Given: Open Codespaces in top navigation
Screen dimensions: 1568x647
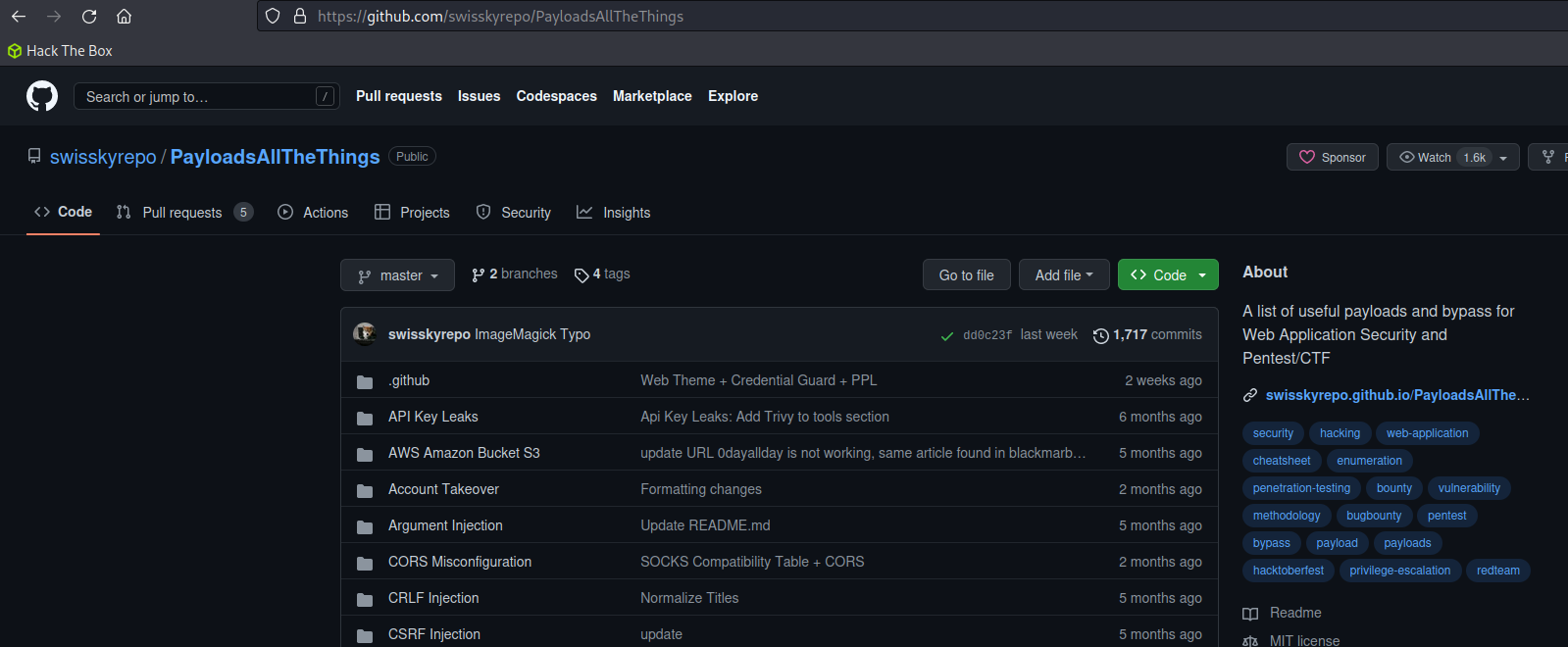Looking at the screenshot, I should pos(556,96).
